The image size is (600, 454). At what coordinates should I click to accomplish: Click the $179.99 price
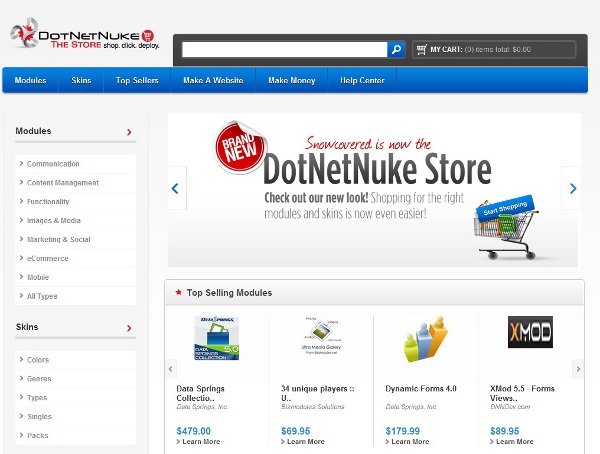[403, 431]
